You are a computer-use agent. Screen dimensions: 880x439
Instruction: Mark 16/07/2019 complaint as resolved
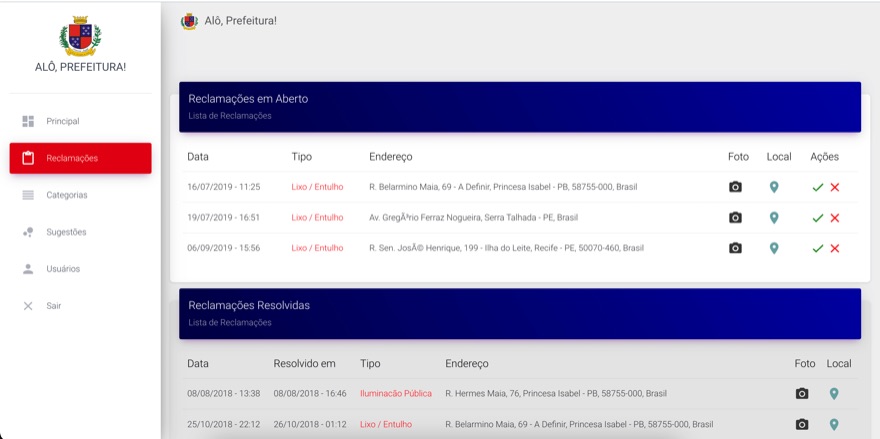tap(818, 188)
